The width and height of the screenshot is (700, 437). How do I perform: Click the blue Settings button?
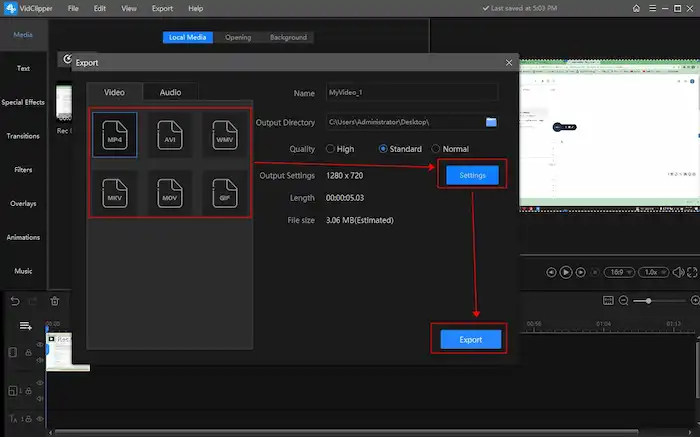tap(471, 175)
